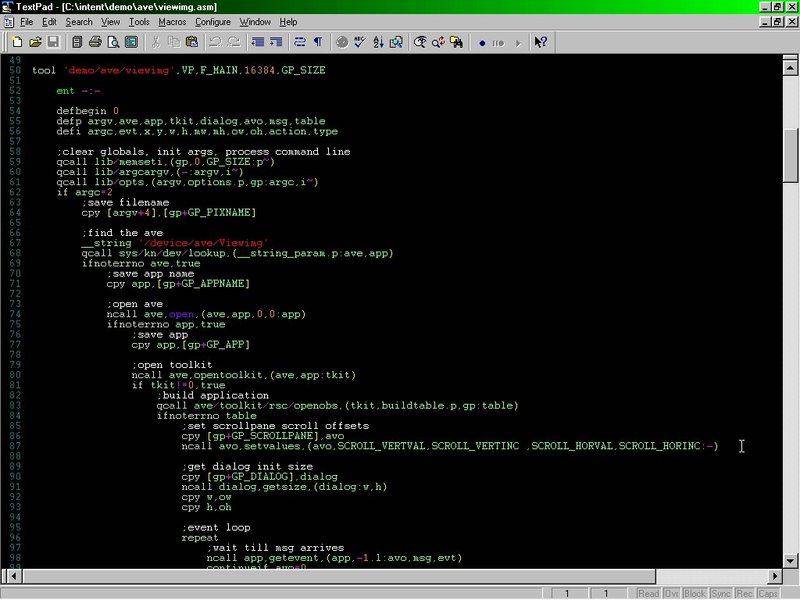Open the TextPad system menu in the title bar
This screenshot has height=600, width=800.
8,7
